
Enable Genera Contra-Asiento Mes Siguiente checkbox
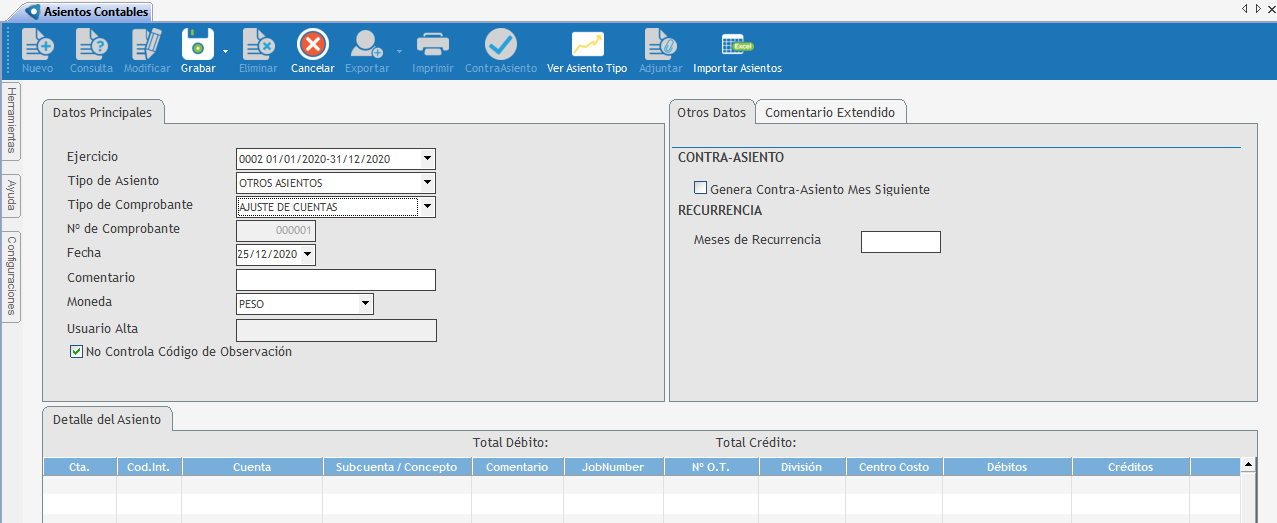(700, 188)
